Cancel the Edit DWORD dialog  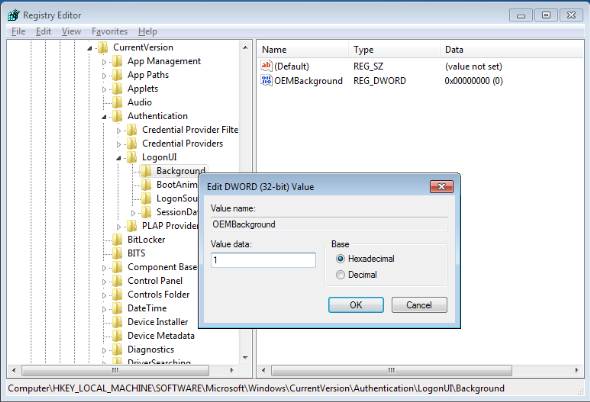pos(419,305)
